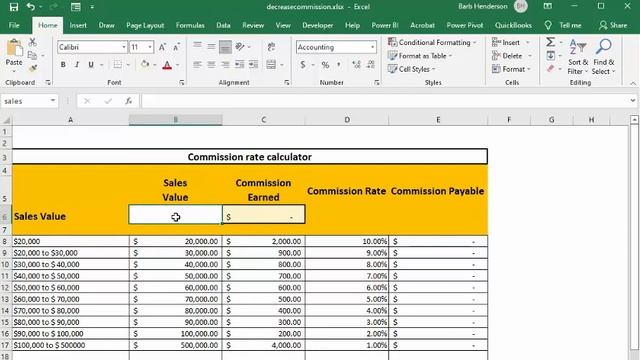
Task: Toggle align right for cell text
Action: 225,64
